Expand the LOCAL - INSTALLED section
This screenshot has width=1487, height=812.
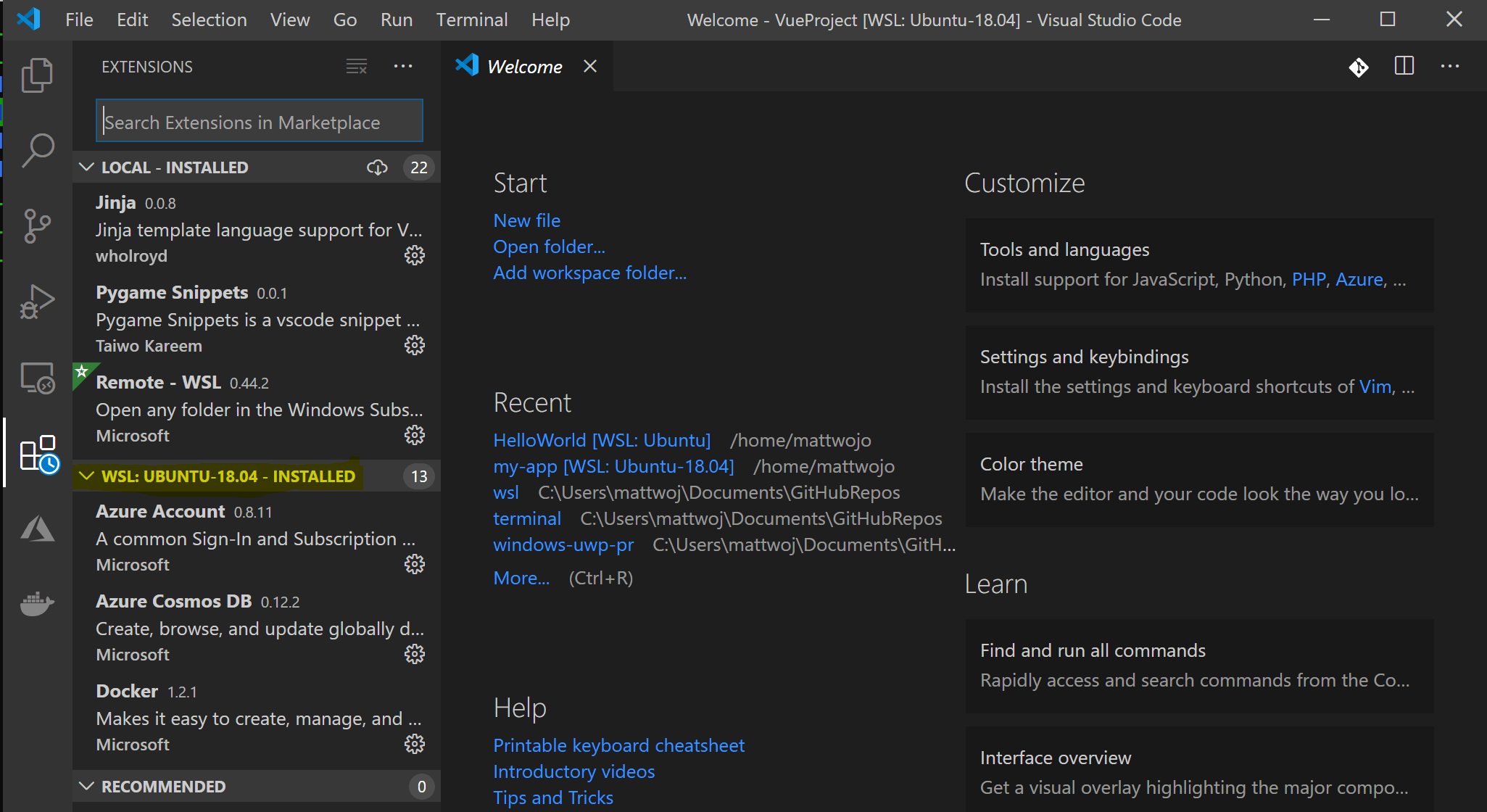(175, 167)
